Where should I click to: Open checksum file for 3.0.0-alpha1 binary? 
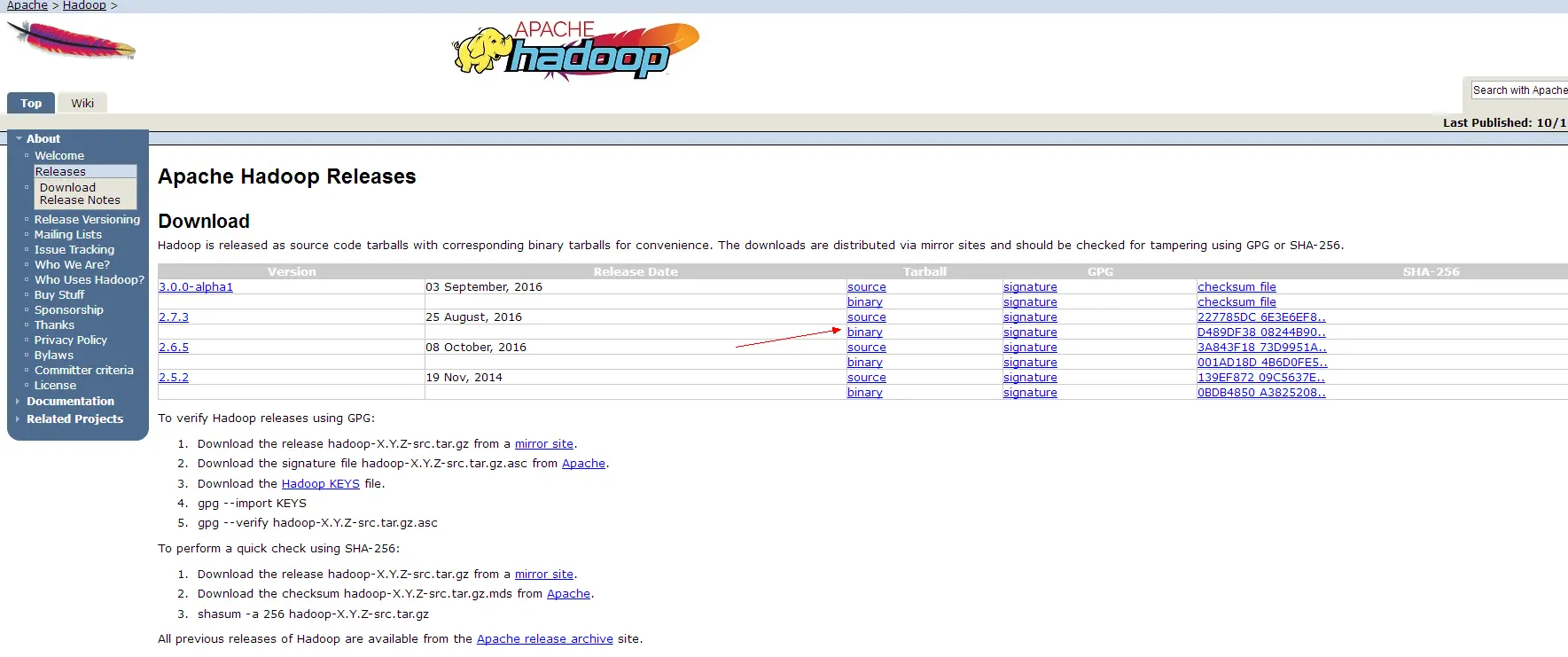pos(1236,302)
